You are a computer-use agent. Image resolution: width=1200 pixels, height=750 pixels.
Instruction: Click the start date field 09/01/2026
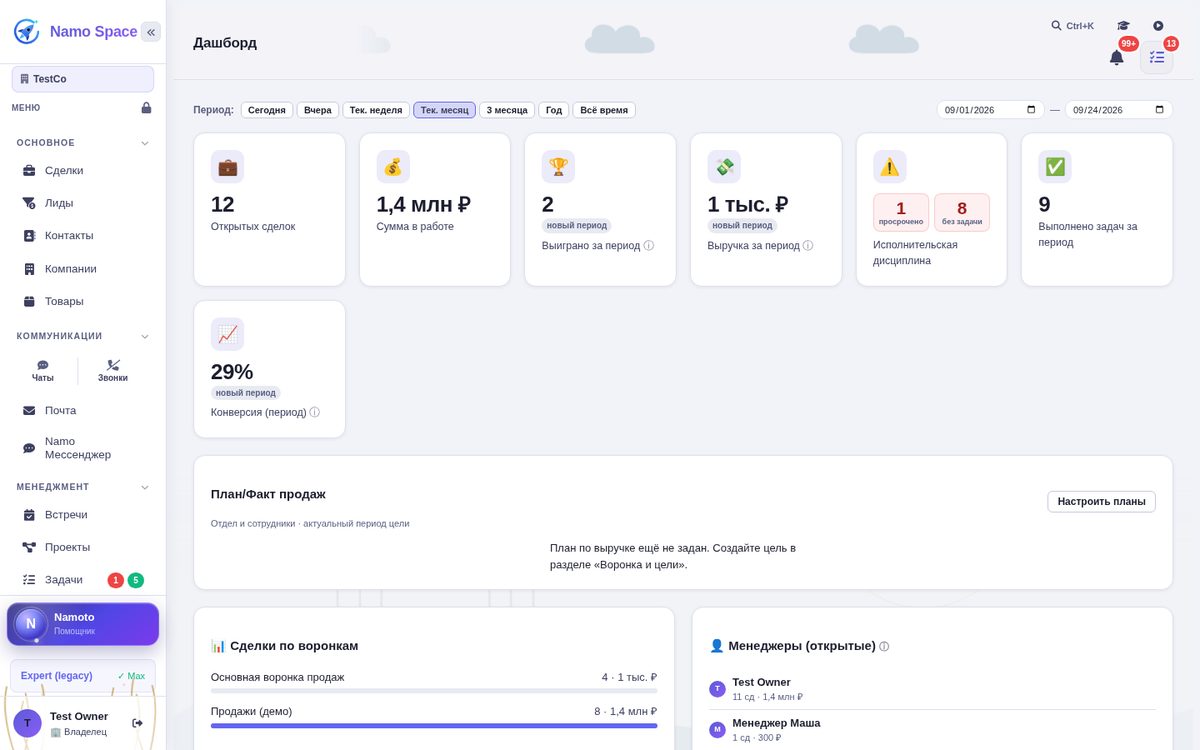tap(990, 110)
